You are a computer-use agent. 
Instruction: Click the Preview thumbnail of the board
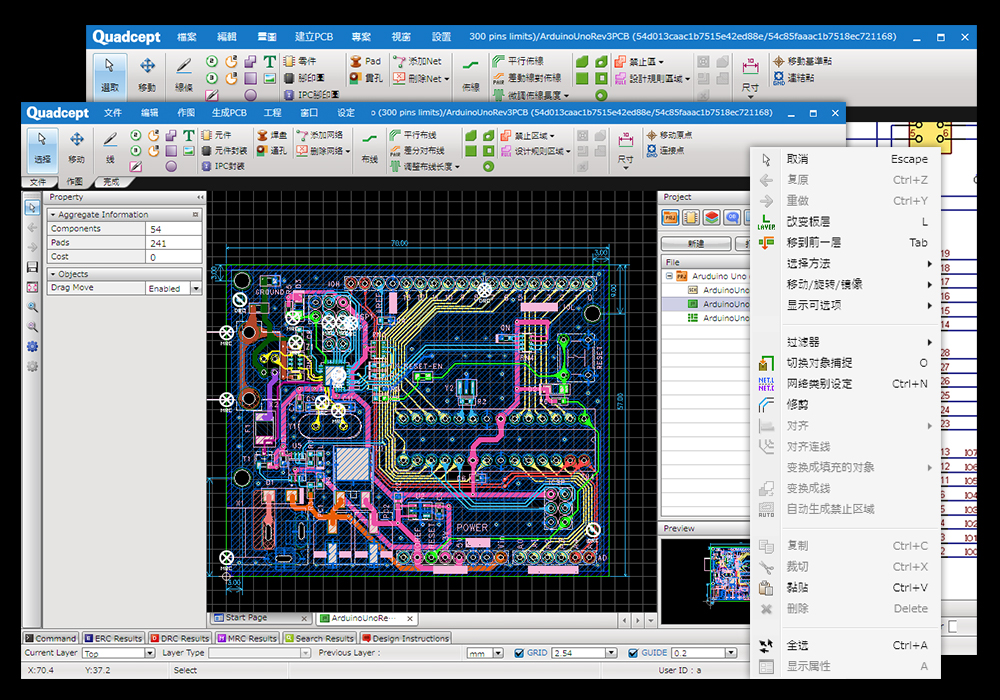(x=730, y=572)
